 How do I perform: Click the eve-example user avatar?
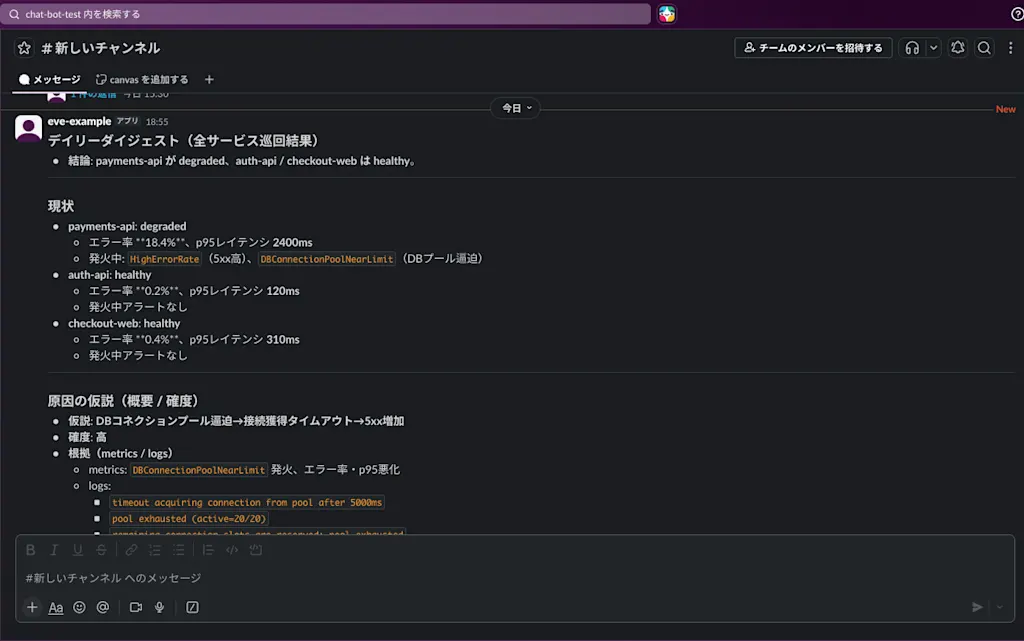[28, 128]
